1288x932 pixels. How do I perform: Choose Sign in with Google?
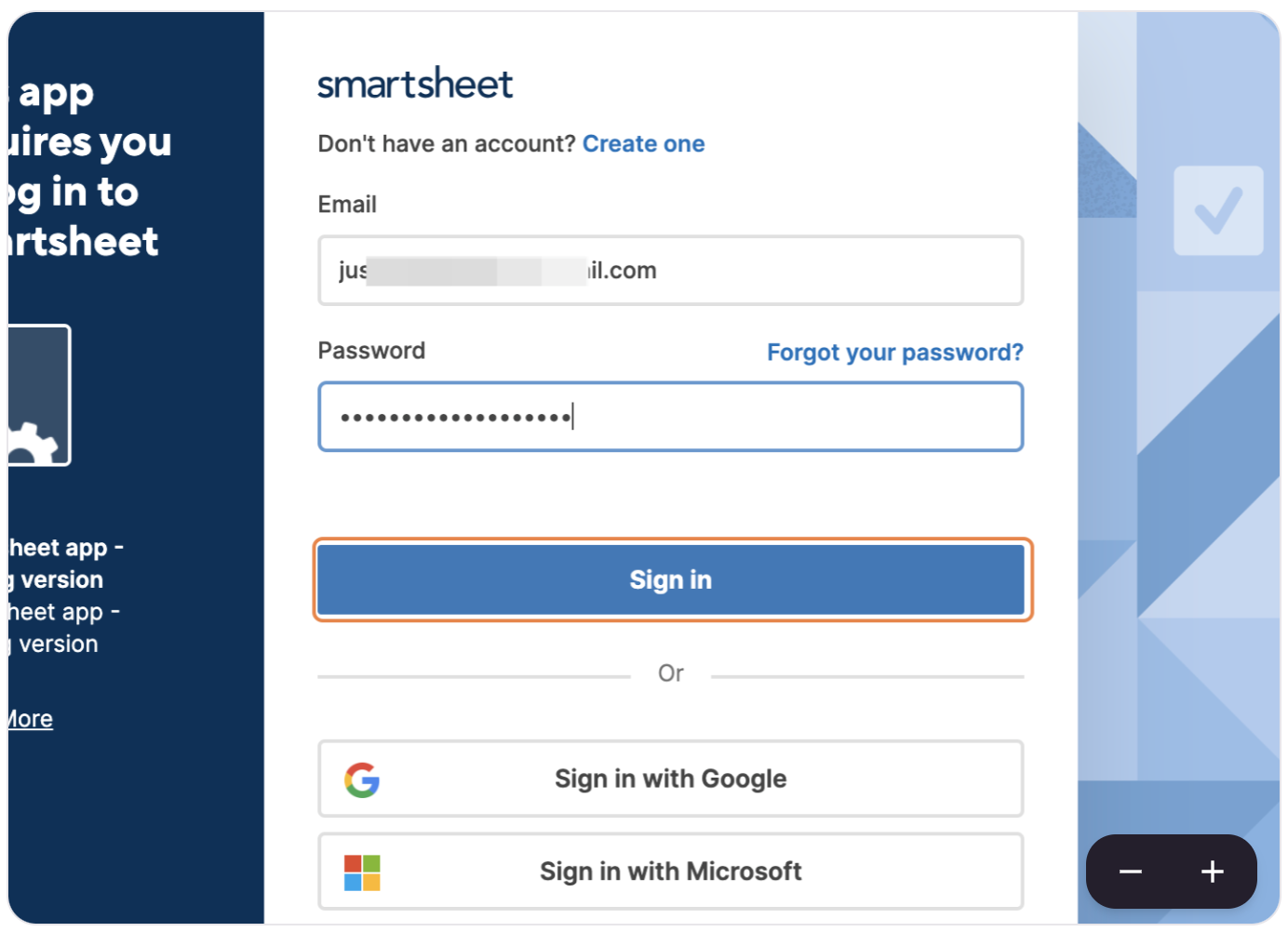(671, 779)
